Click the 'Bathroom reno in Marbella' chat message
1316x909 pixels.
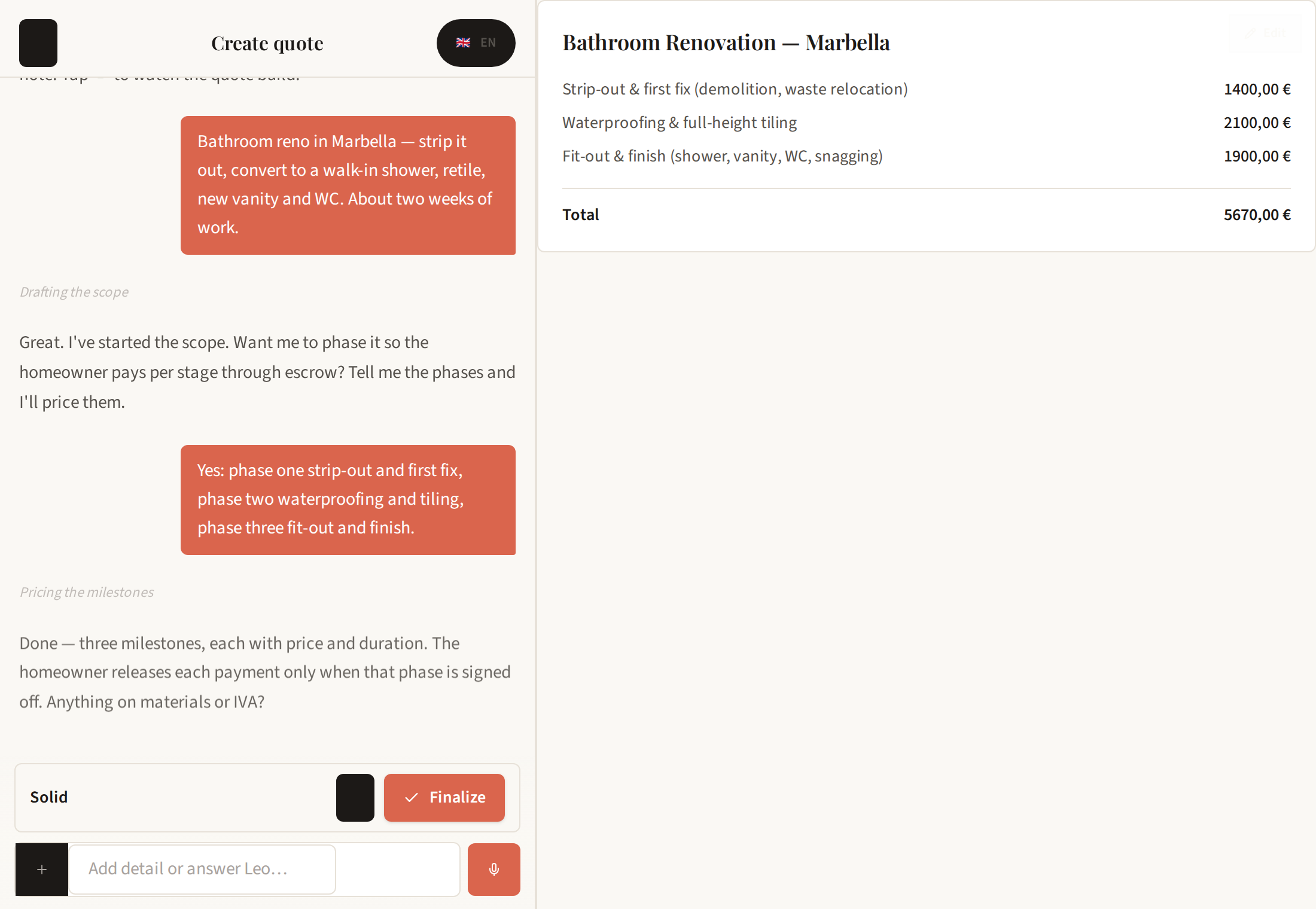(x=348, y=185)
